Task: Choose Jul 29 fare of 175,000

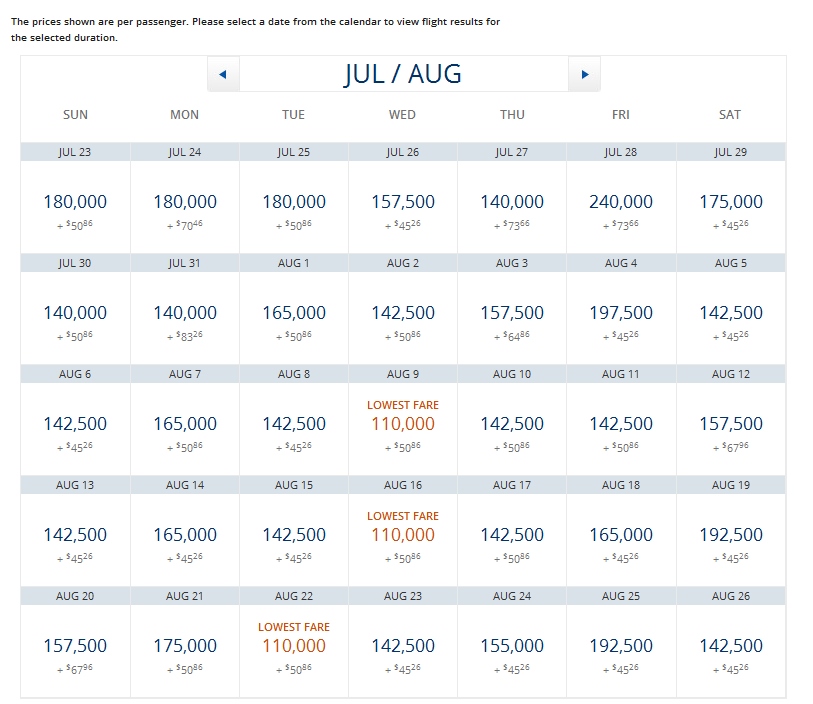Action: pos(730,202)
